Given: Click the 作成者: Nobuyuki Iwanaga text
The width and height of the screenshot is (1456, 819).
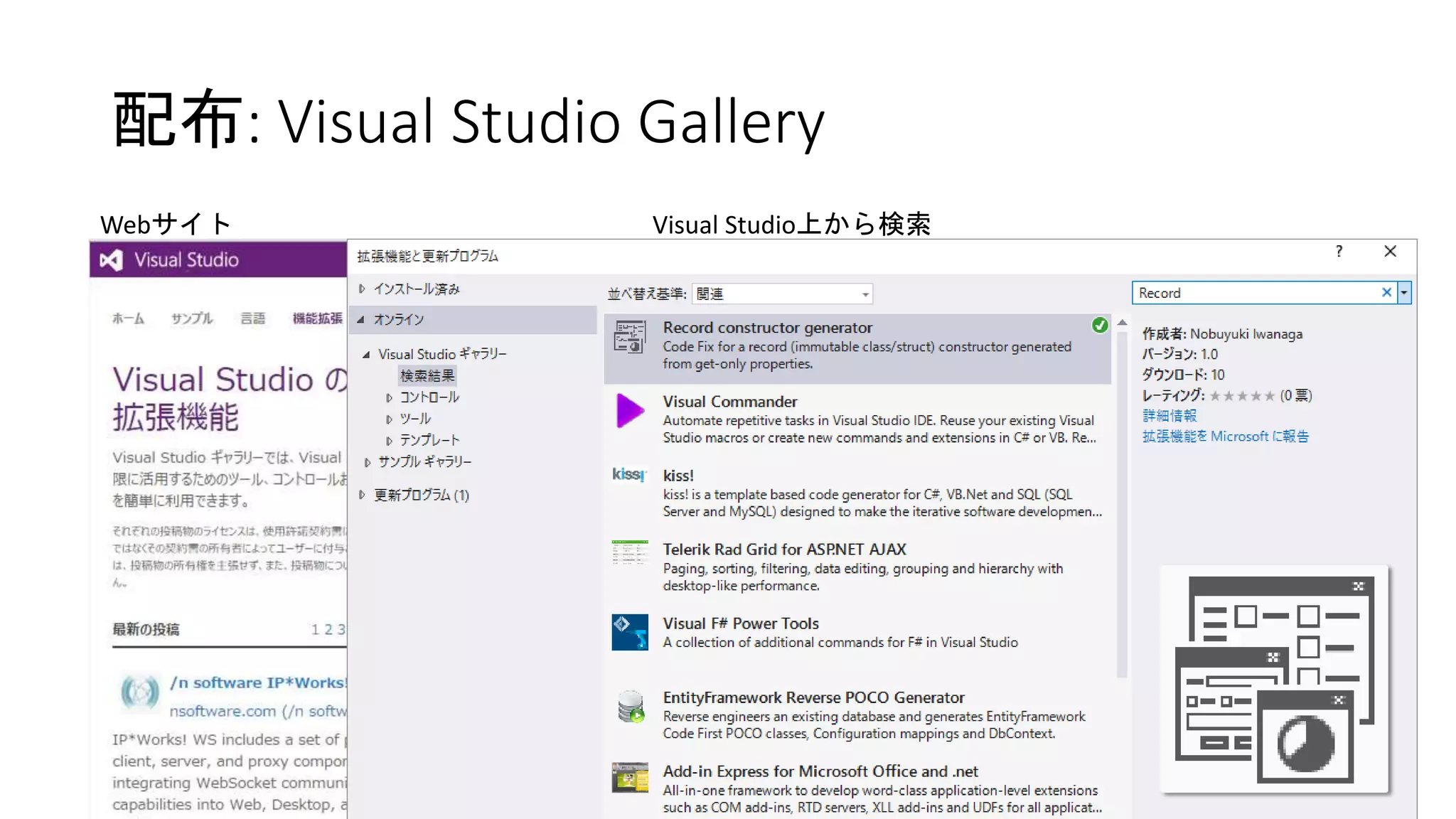Looking at the screenshot, I should click(x=1222, y=334).
